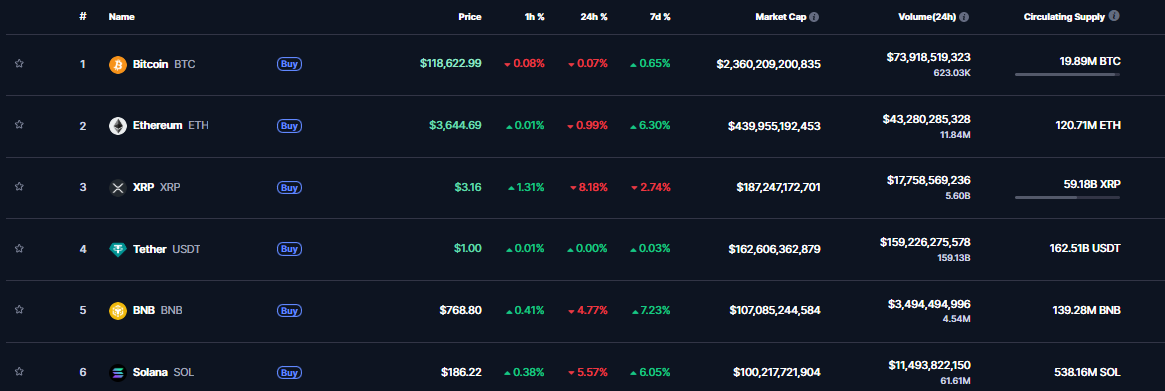Sort the list by Name header

pyautogui.click(x=122, y=16)
